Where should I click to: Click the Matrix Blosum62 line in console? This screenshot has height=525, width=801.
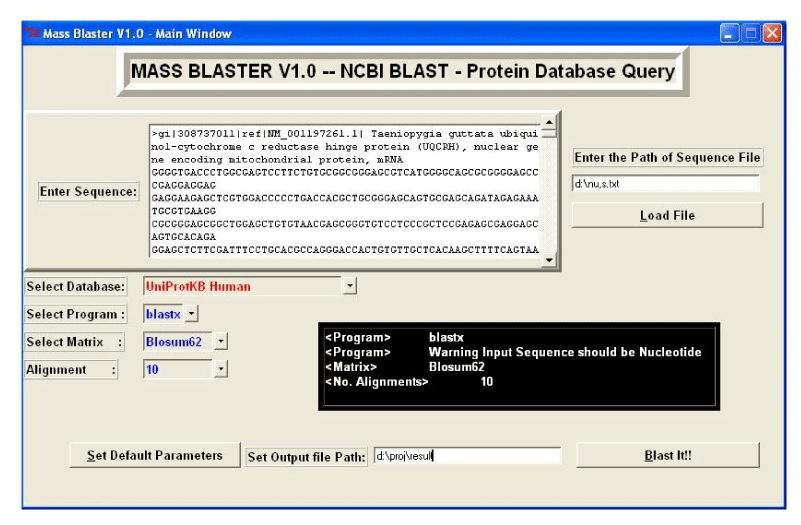(405, 367)
